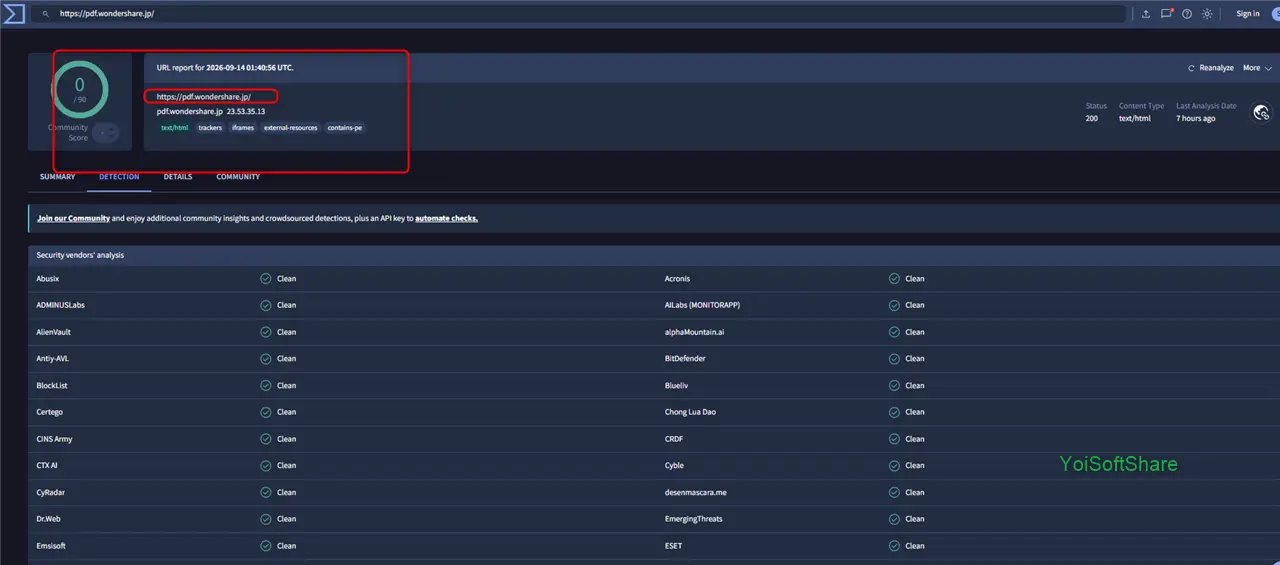Click the Clean check icon for Certego
This screenshot has height=565, width=1280.
pyautogui.click(x=265, y=412)
